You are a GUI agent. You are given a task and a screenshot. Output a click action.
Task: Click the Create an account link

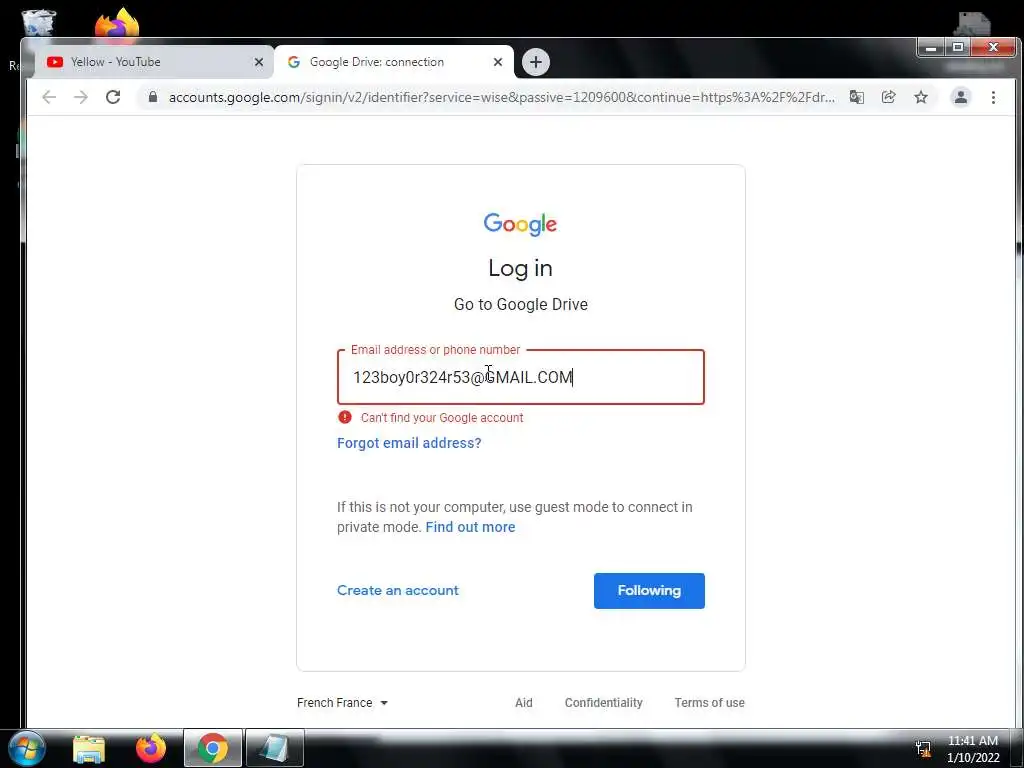click(x=398, y=590)
